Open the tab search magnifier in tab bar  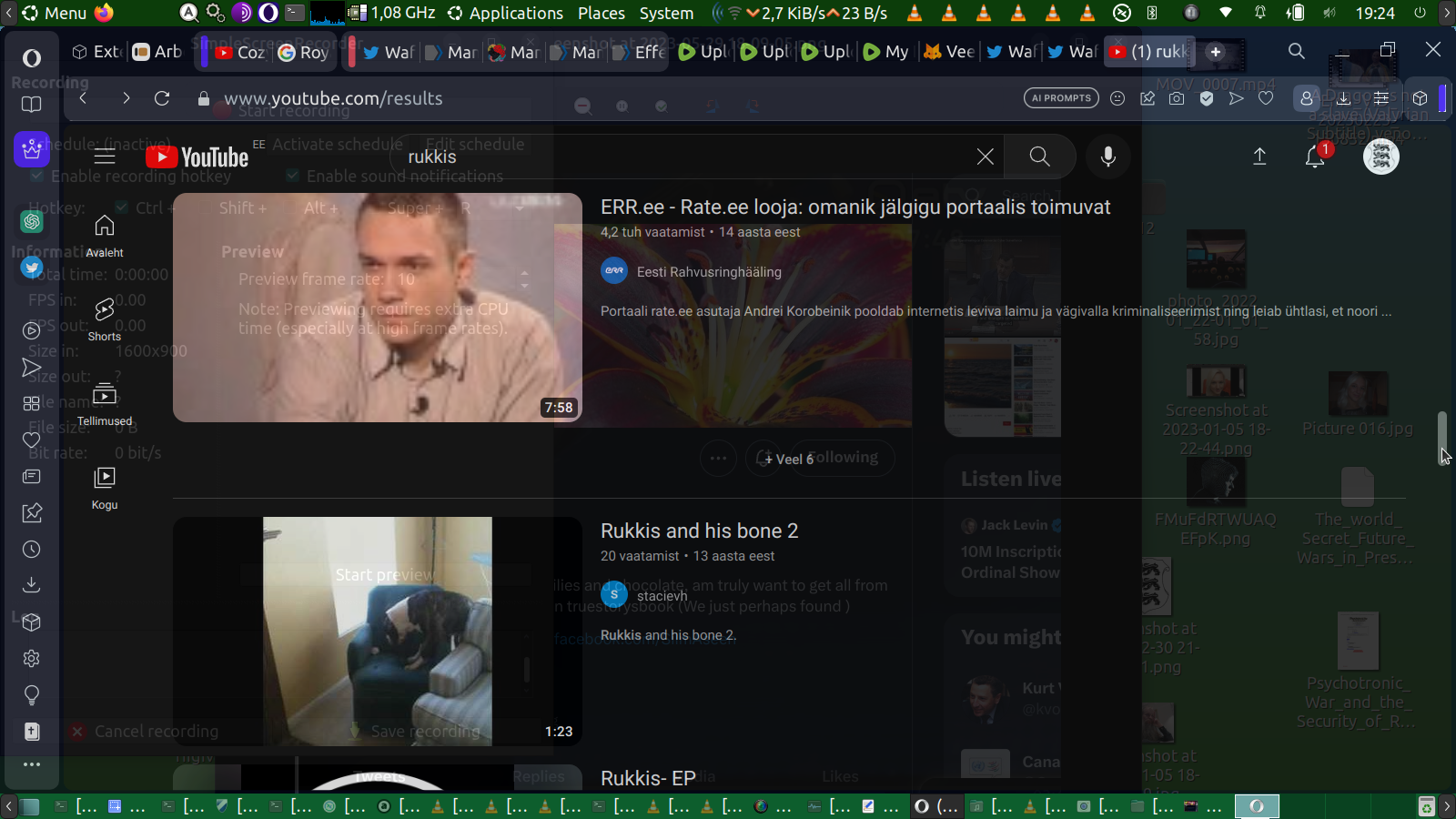[x=1297, y=51]
